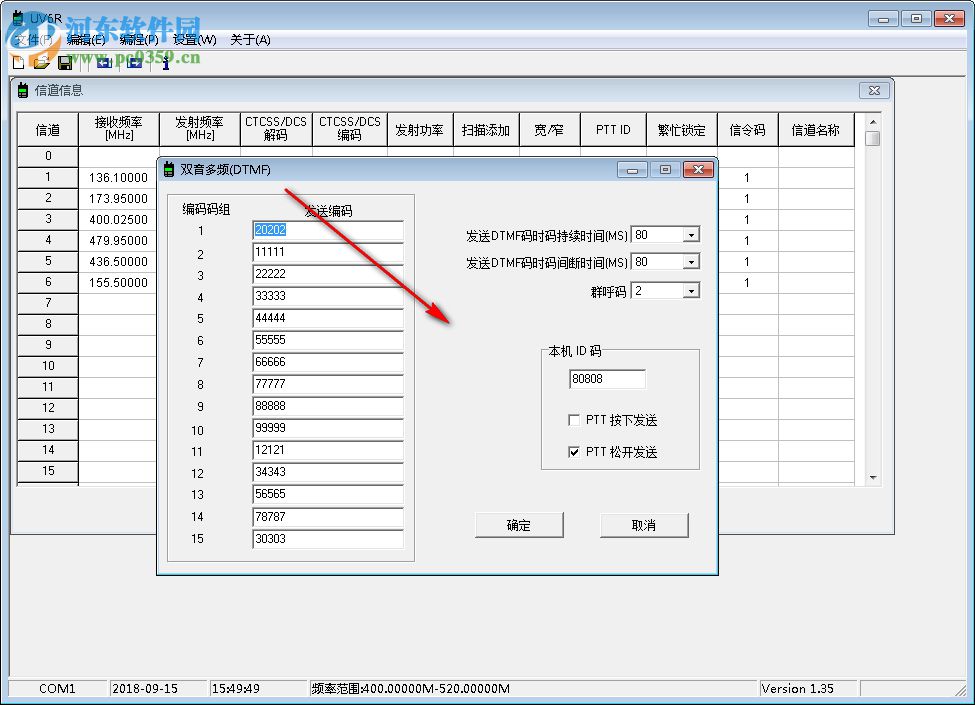The width and height of the screenshot is (975, 705).
Task: Click code group 12 field with 34343
Action: [328, 472]
